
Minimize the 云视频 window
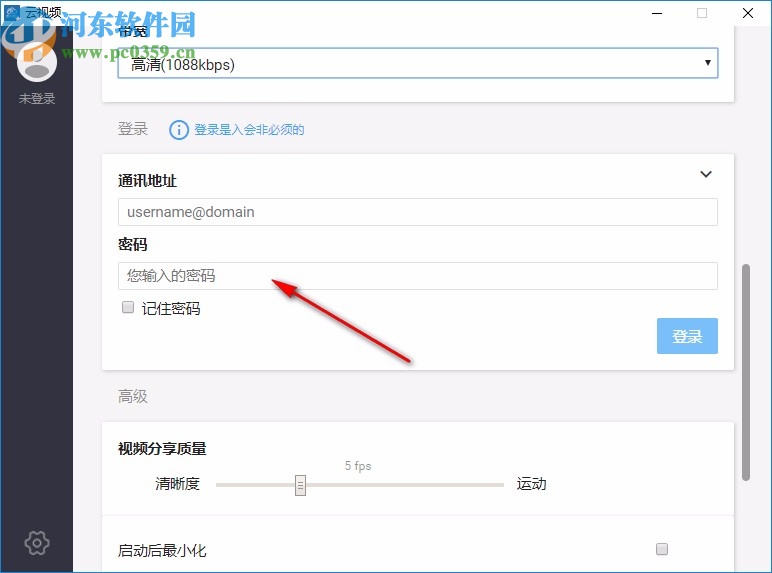[x=657, y=13]
